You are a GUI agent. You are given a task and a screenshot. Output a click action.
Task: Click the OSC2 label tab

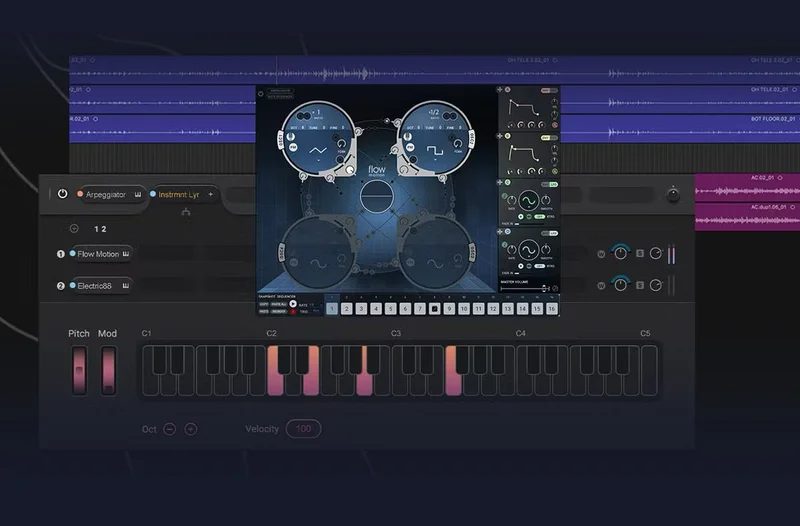(x=472, y=139)
